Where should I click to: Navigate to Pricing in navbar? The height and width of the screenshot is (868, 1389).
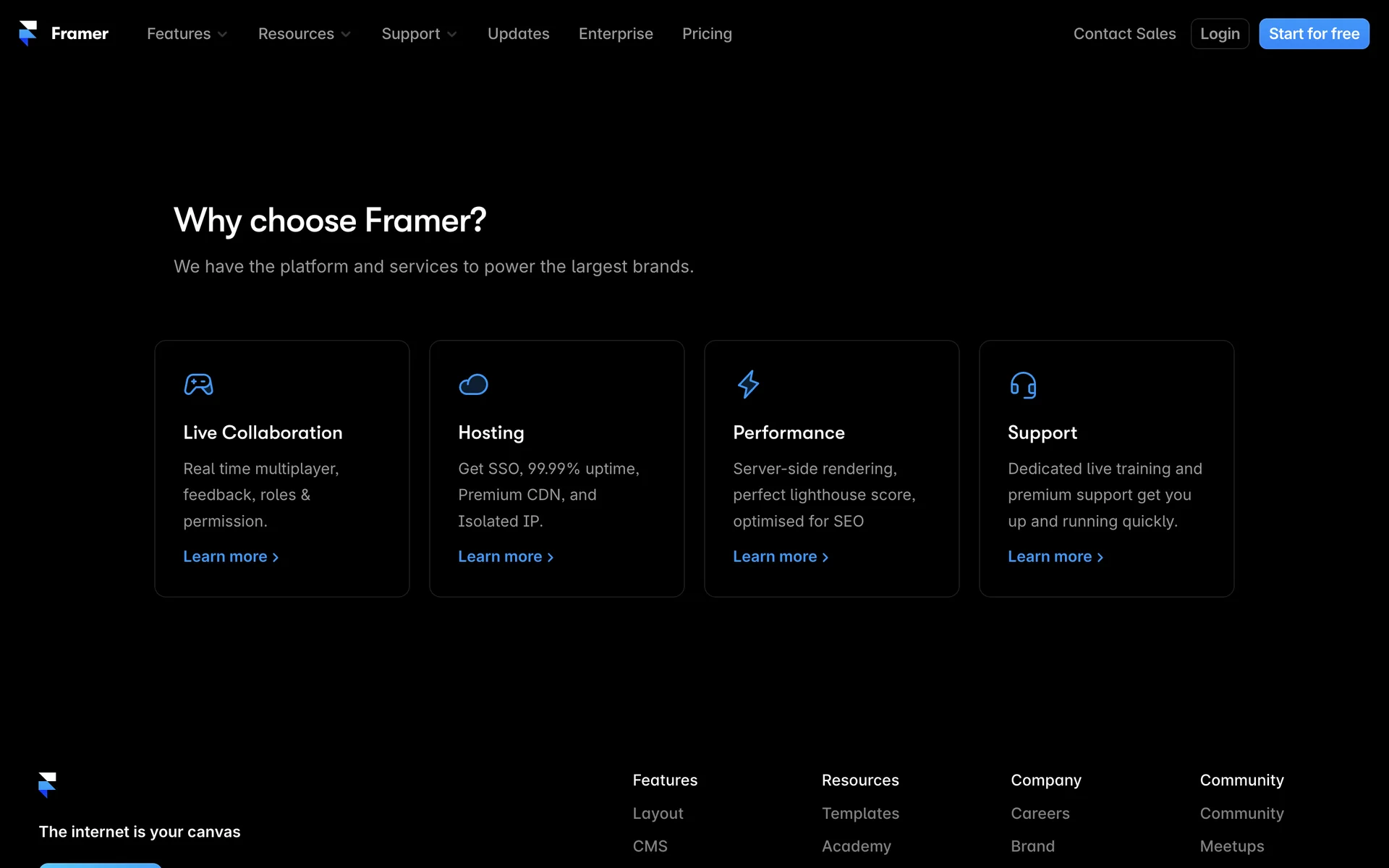pos(707,34)
